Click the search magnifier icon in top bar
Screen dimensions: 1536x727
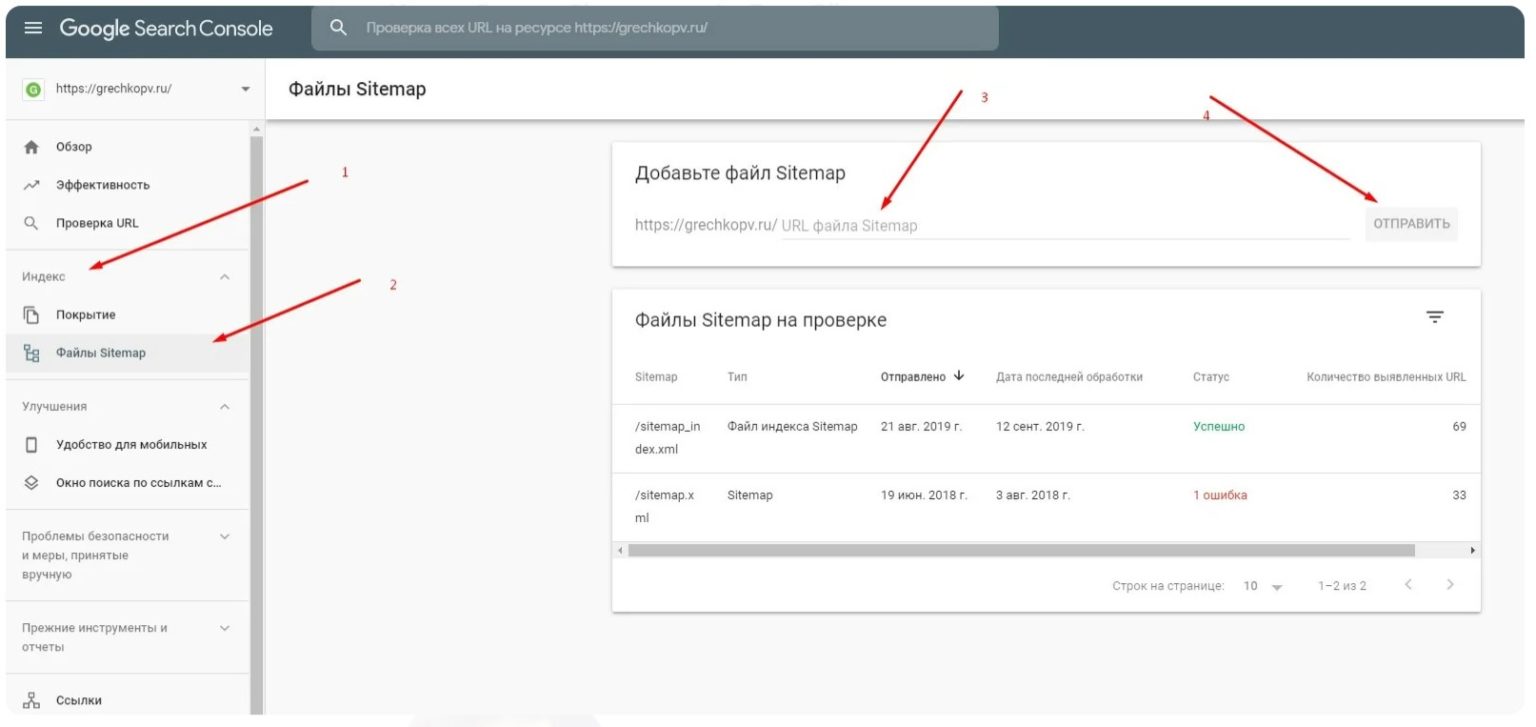coord(339,28)
